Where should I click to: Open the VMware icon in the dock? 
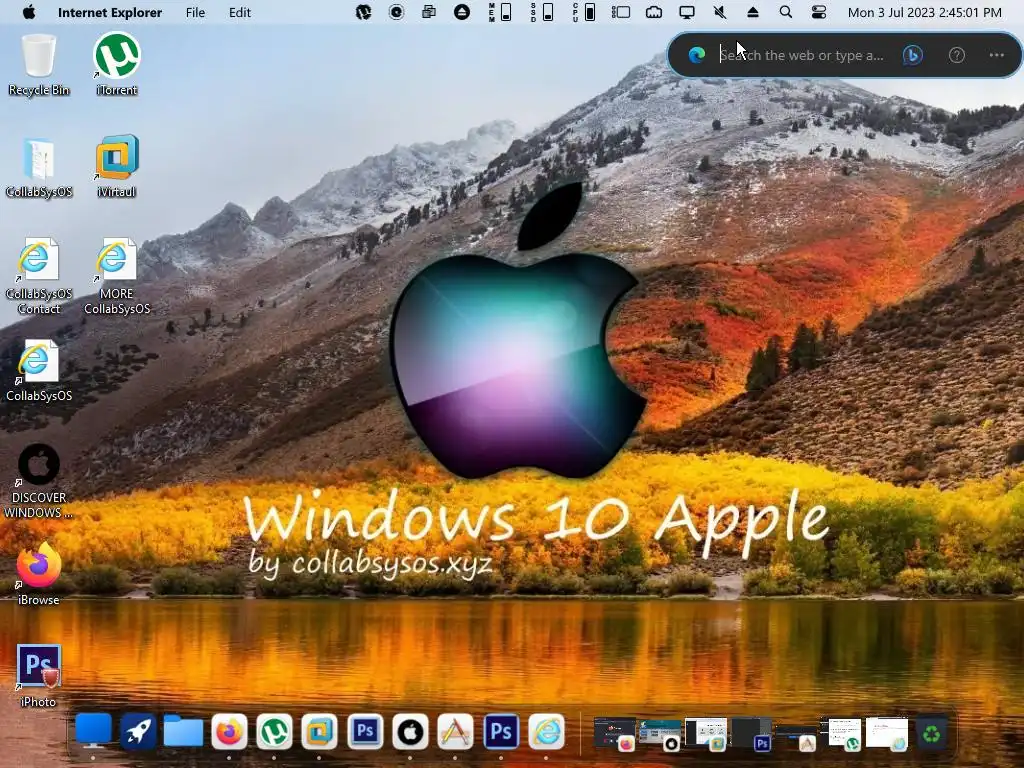point(319,731)
